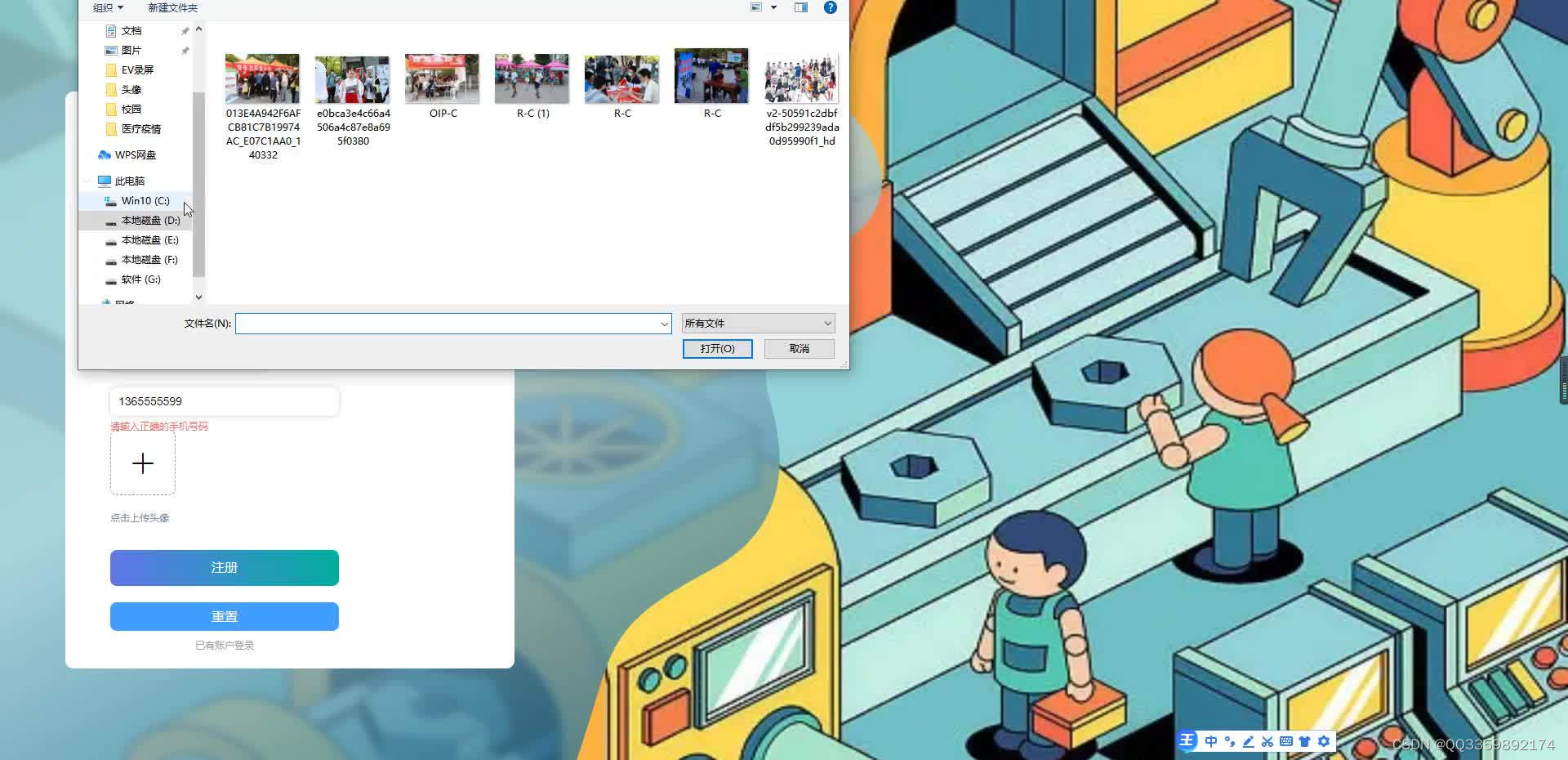Toggle the punctuation mode icon

[x=1230, y=741]
